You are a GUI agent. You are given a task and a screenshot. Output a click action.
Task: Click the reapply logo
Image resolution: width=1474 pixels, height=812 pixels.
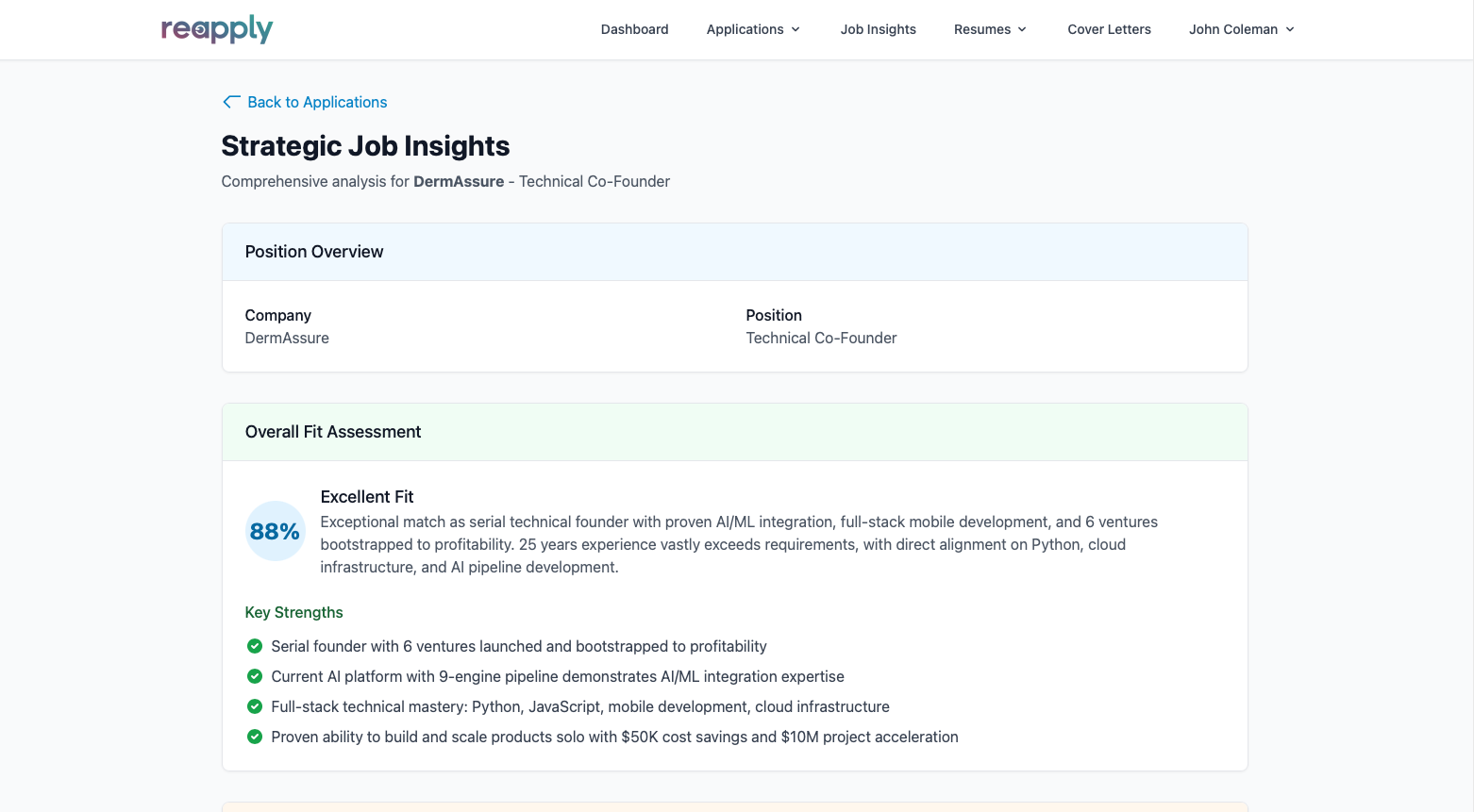[217, 29]
